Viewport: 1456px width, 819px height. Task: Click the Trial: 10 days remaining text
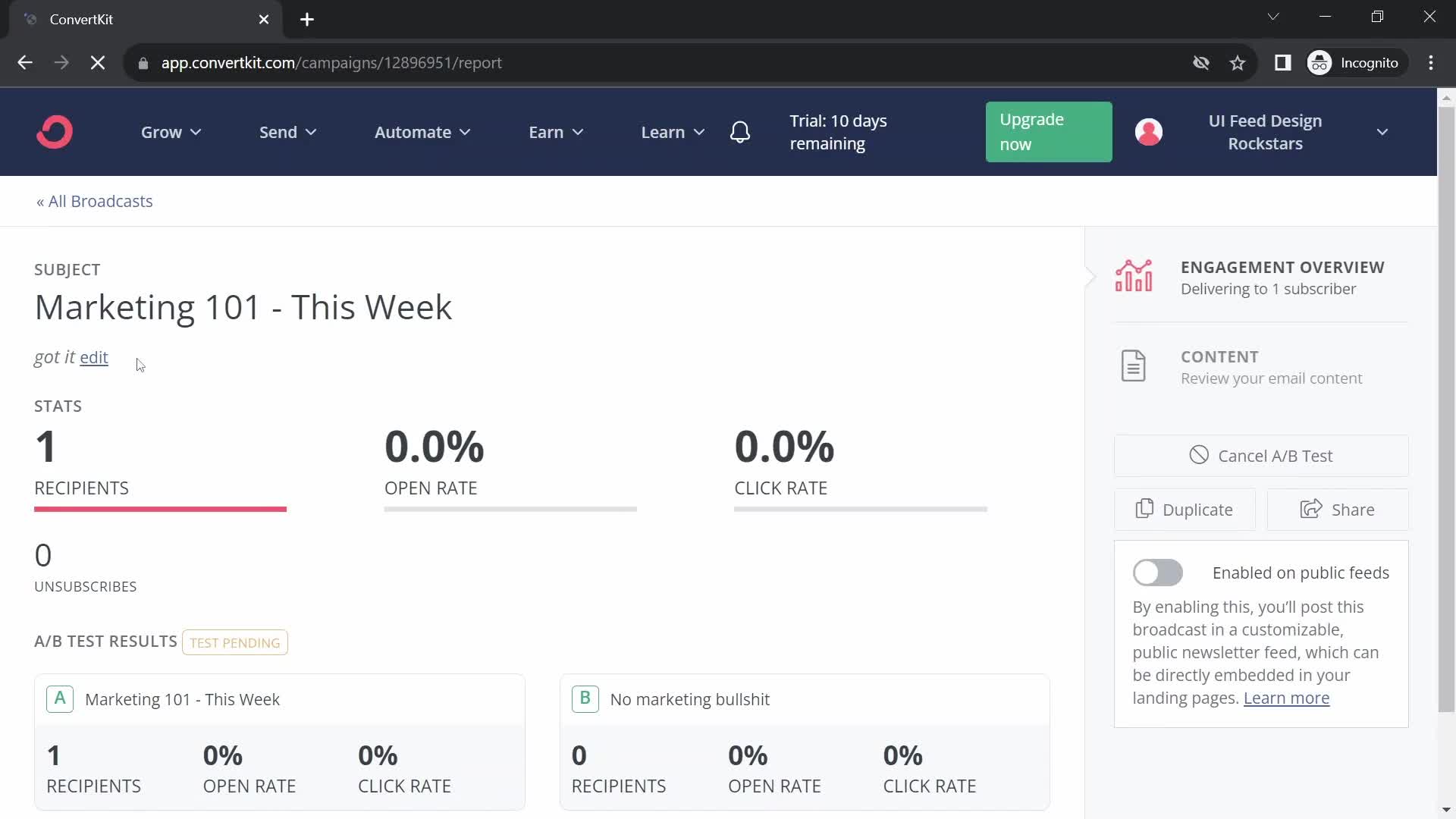coord(838,132)
